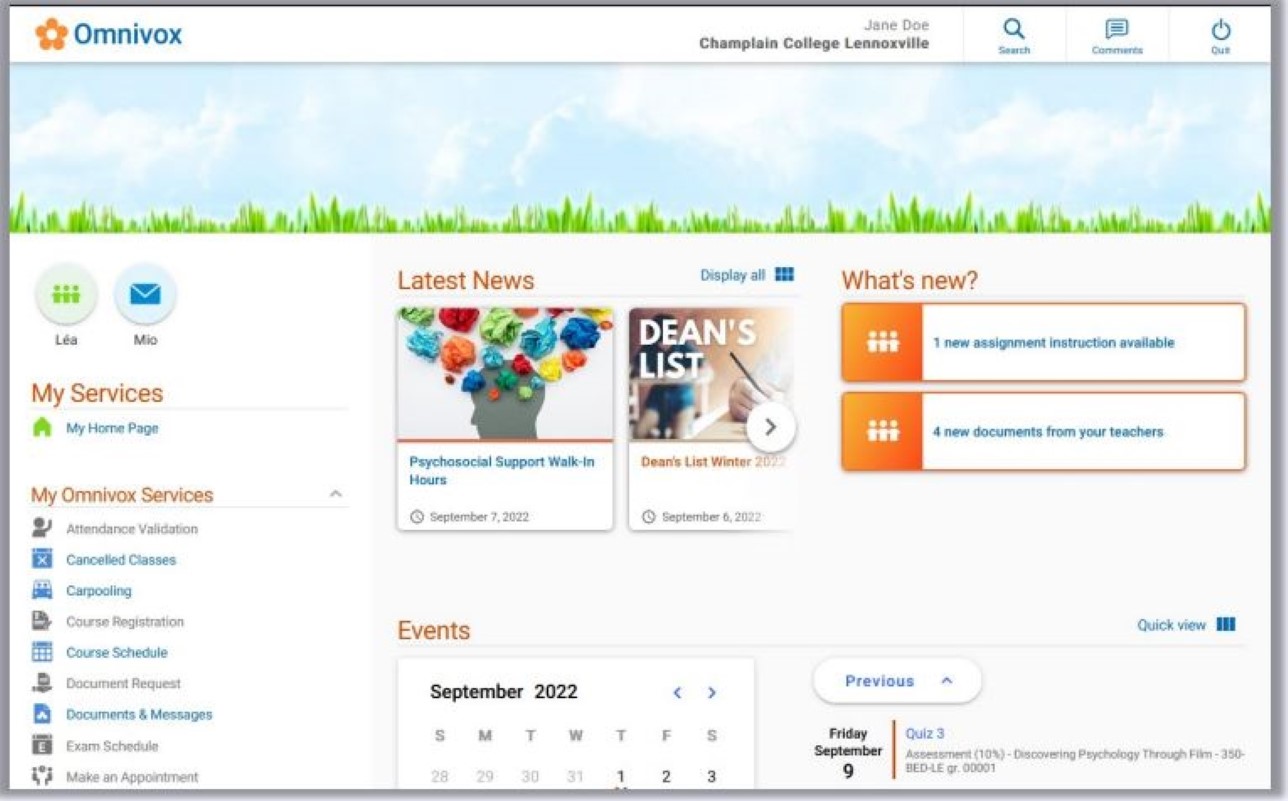Select September 3 in the calendar
This screenshot has height=801, width=1288.
[x=711, y=776]
